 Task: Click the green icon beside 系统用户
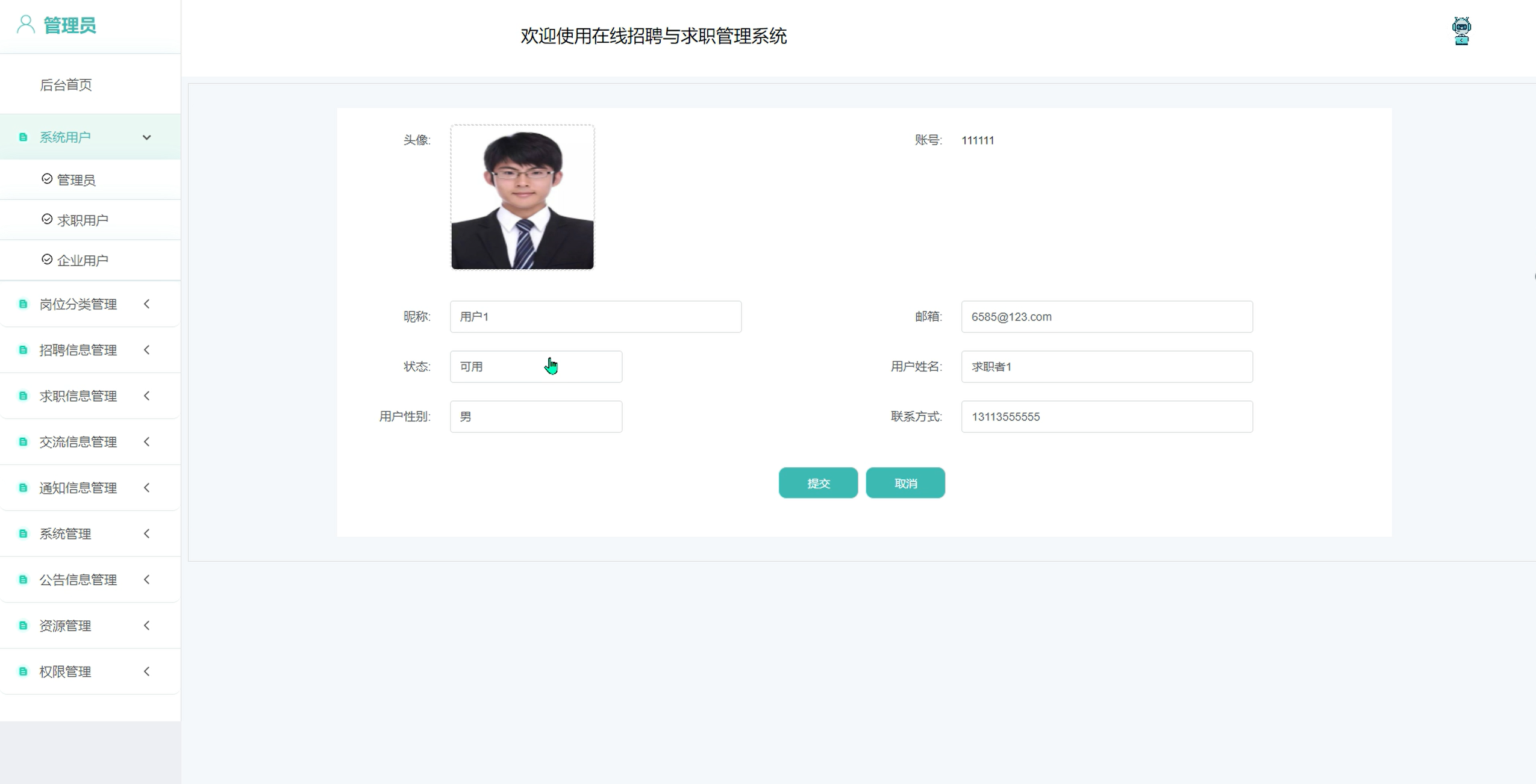(23, 137)
